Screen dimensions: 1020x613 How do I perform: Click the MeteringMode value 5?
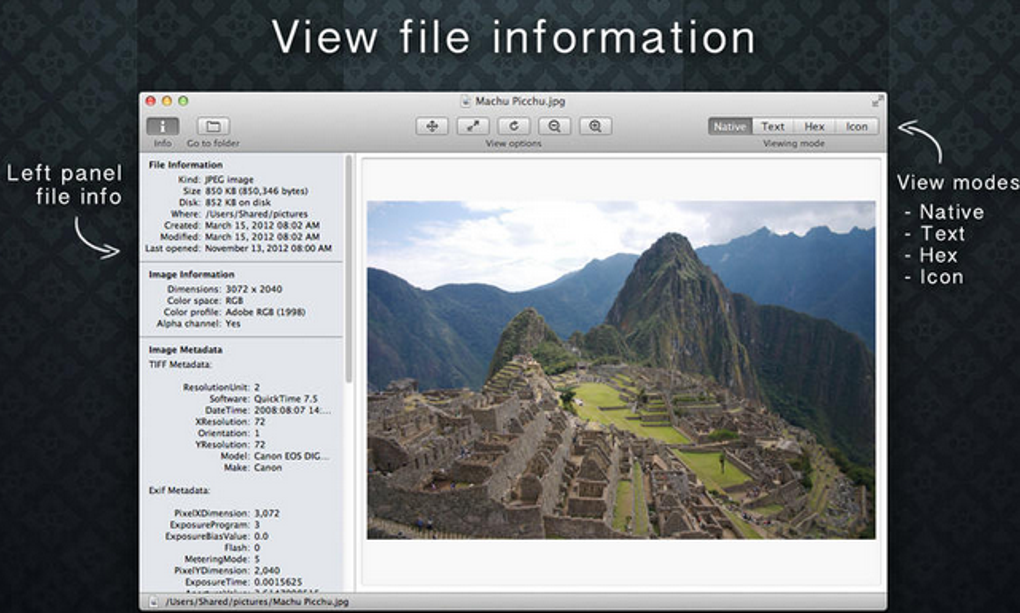point(257,559)
